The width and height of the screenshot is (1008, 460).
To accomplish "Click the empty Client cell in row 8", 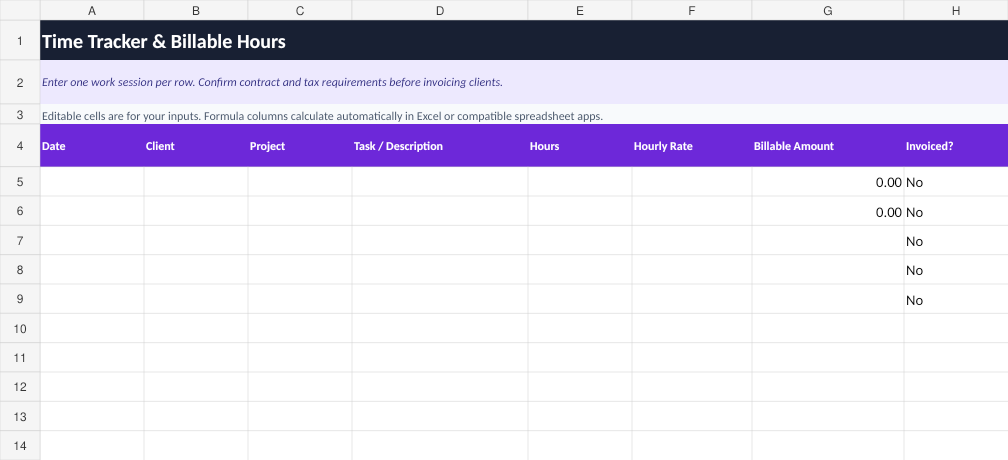I will [196, 270].
